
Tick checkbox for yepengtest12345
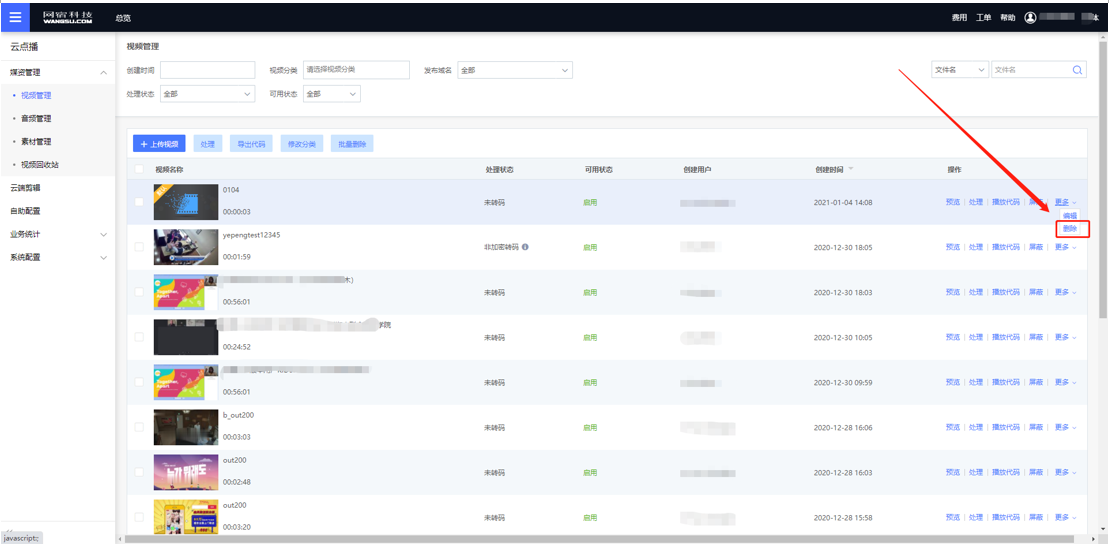[x=139, y=247]
